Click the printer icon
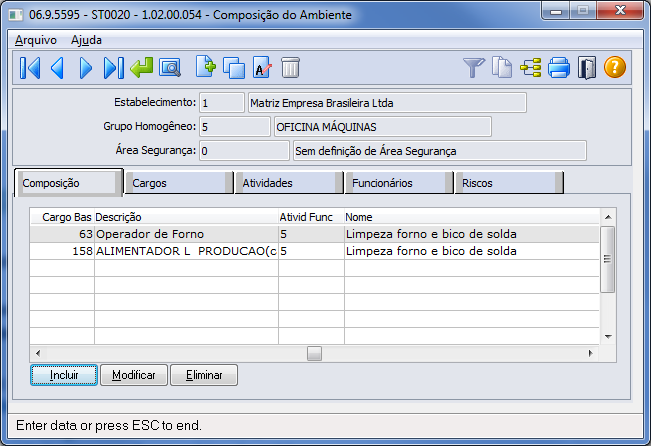The height and width of the screenshot is (446, 651). click(x=559, y=68)
